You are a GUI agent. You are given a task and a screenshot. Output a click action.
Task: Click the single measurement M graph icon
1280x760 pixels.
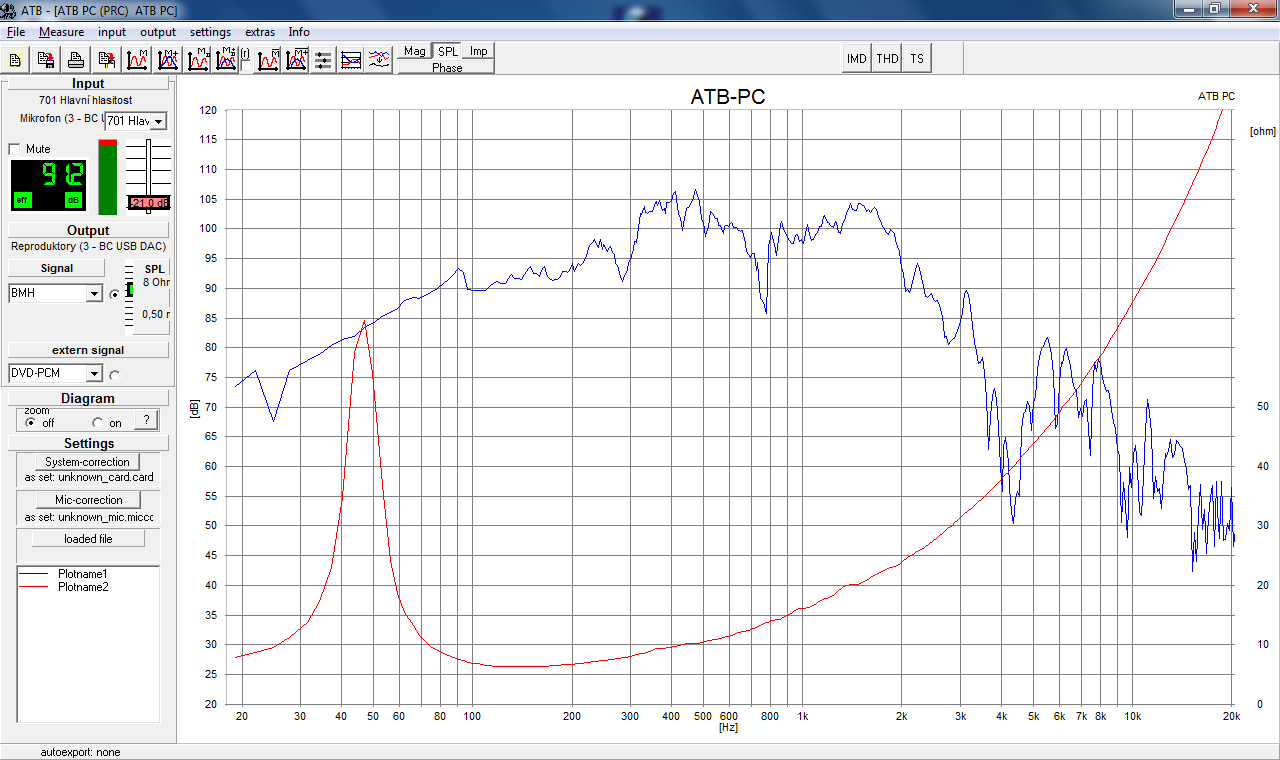tap(138, 60)
